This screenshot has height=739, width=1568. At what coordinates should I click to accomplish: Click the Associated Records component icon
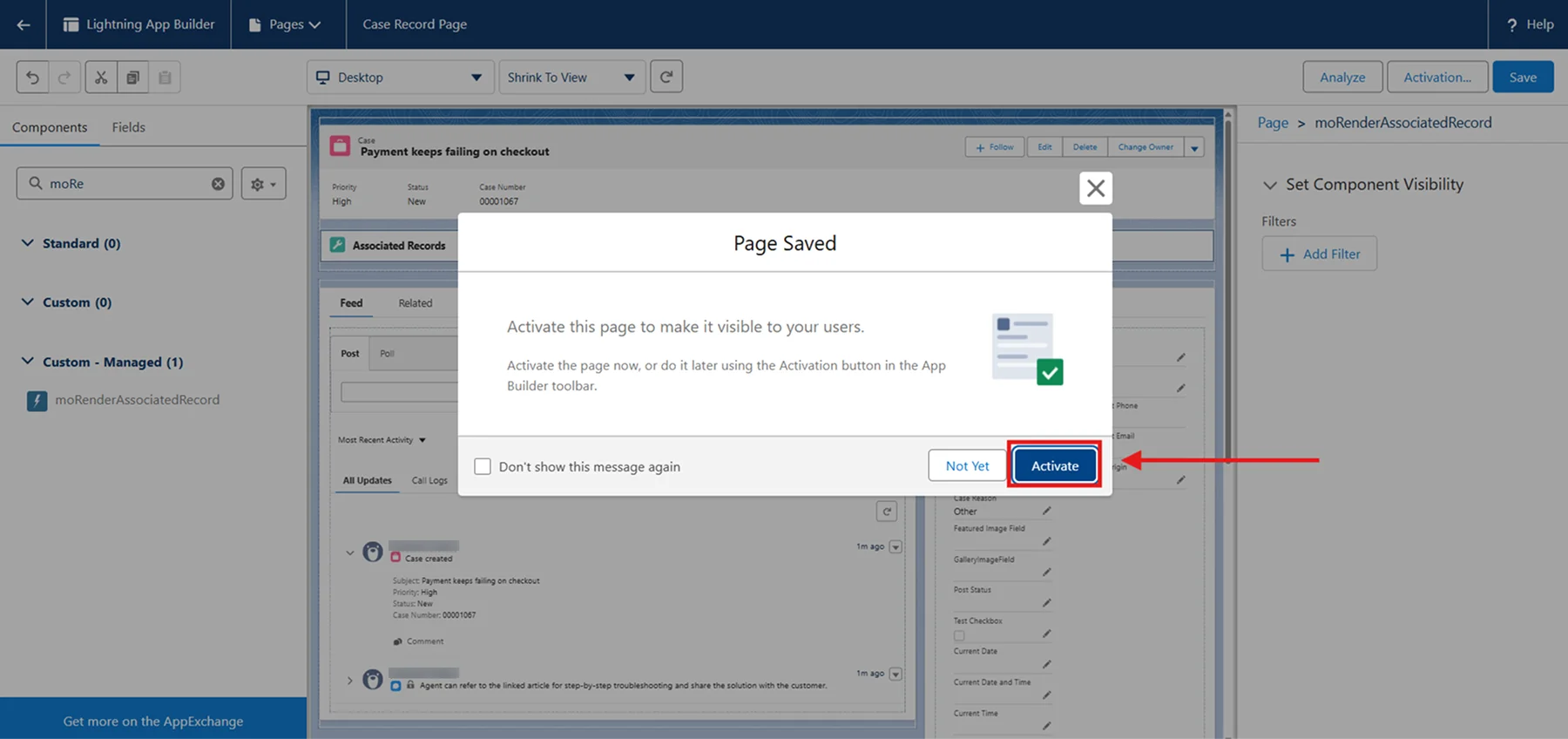tap(338, 245)
